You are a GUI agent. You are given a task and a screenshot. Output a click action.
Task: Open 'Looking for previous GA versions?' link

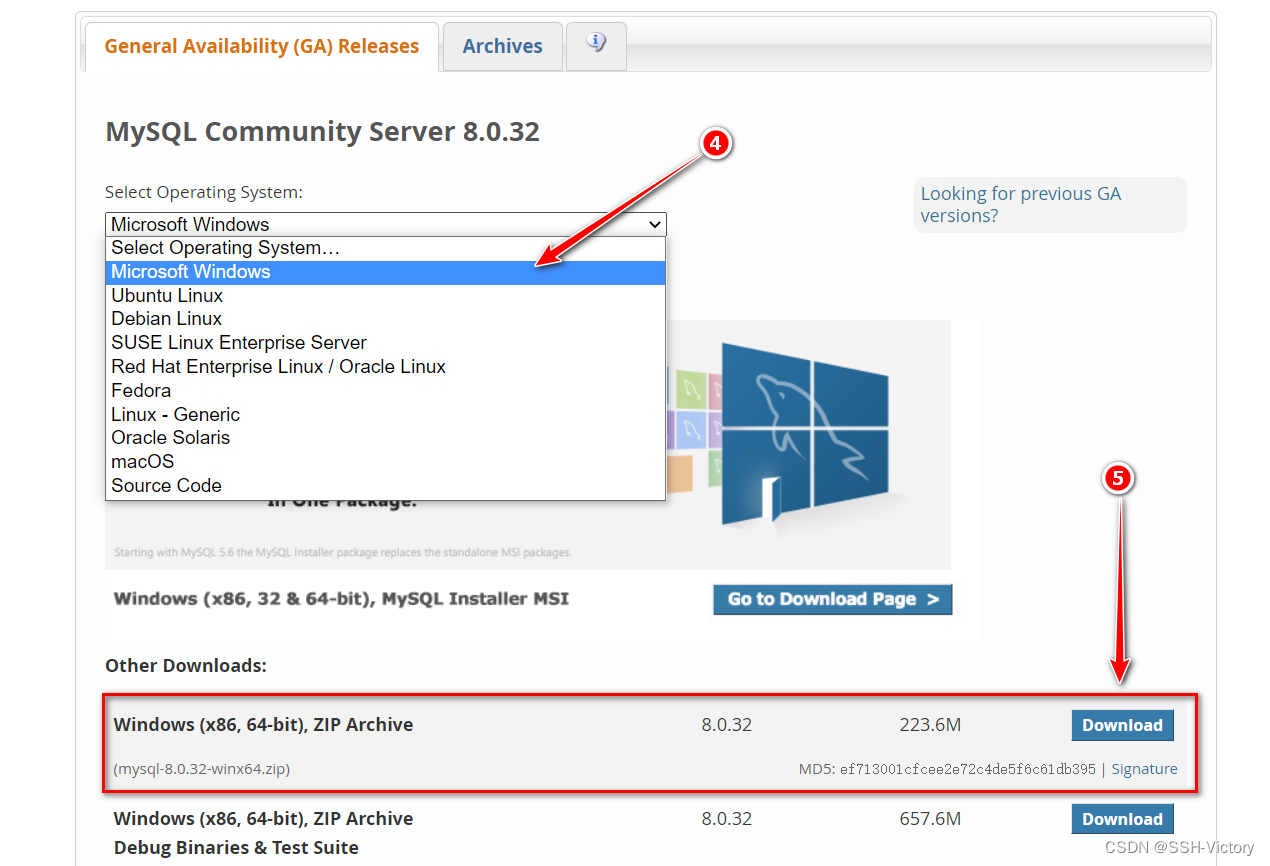click(x=1020, y=205)
